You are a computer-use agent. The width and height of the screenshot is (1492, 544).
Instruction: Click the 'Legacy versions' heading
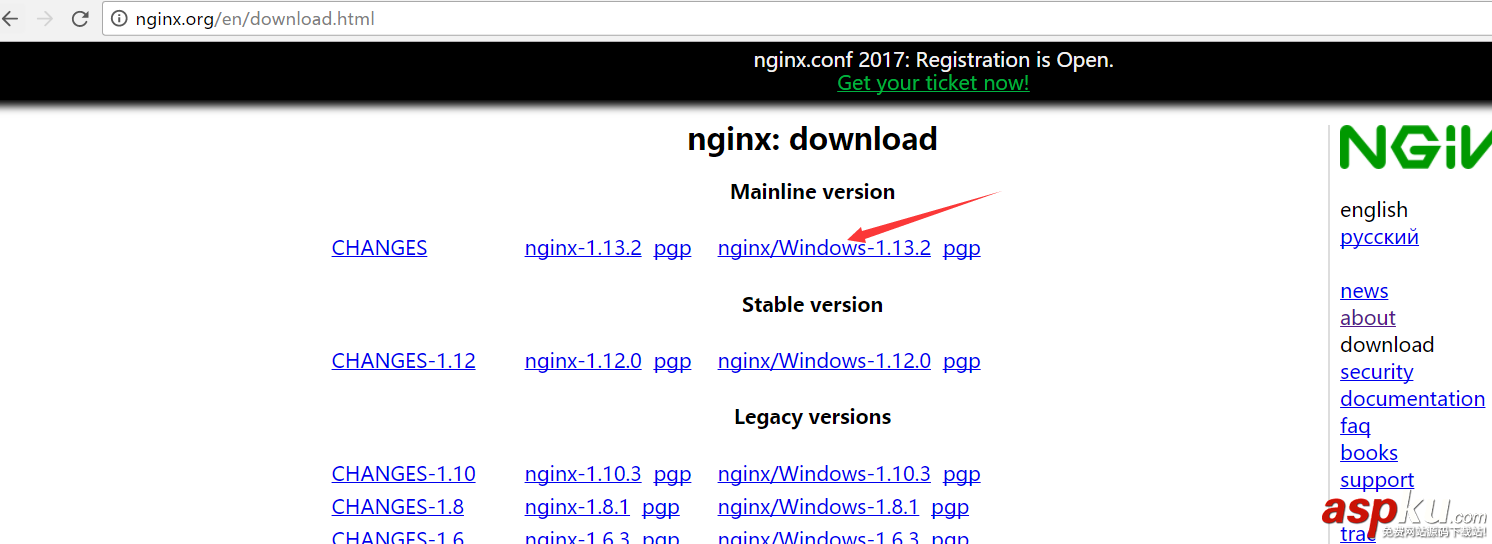(812, 417)
